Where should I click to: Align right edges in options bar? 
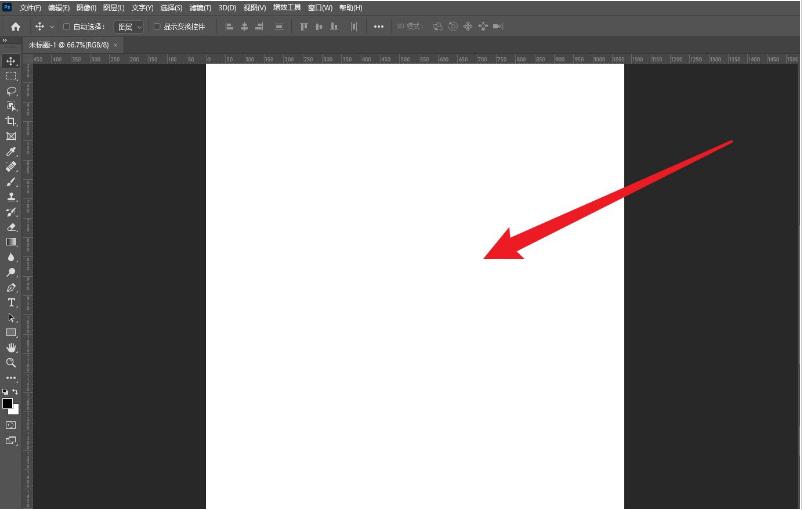(x=259, y=27)
